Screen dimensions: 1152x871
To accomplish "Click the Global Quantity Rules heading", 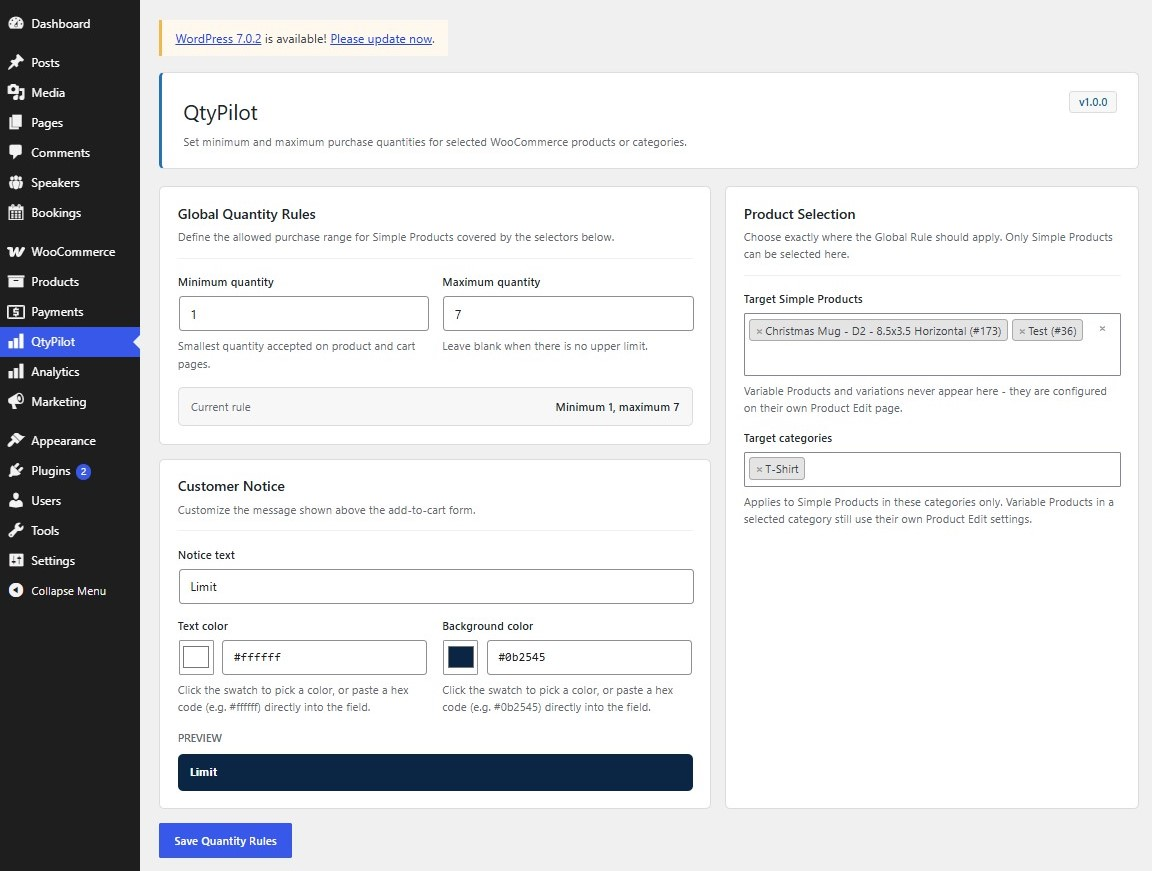I will [247, 214].
